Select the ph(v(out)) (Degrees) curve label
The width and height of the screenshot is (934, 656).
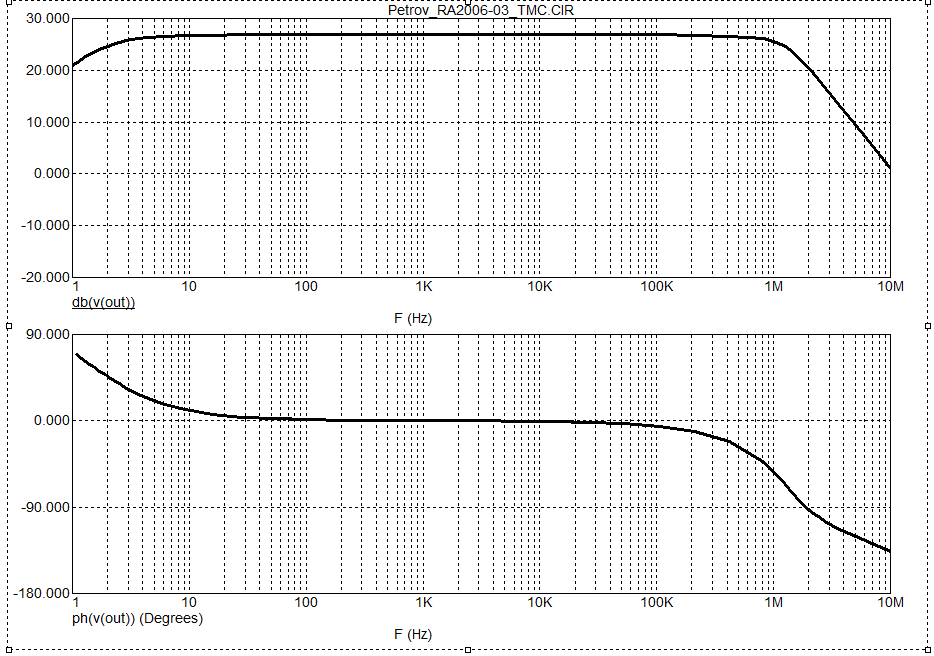coord(138,618)
